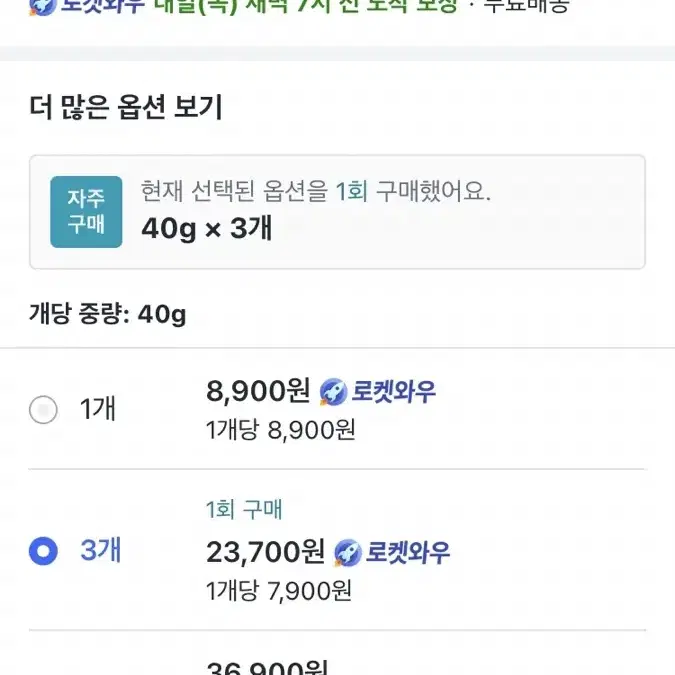Viewport: 675px width, 675px height.
Task: Select the 1개 radio button
Action: 43,409
